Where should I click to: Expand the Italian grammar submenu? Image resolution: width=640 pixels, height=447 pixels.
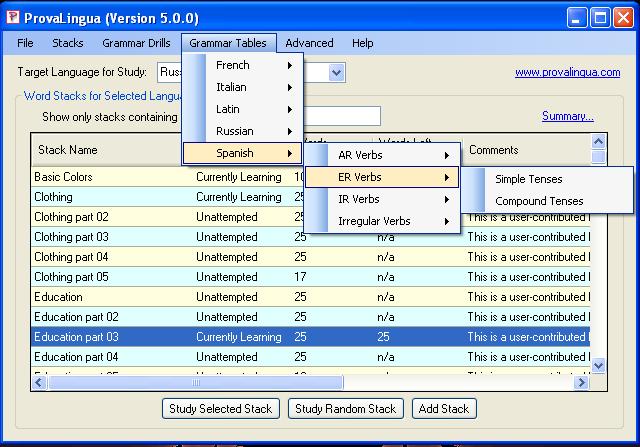(242, 87)
